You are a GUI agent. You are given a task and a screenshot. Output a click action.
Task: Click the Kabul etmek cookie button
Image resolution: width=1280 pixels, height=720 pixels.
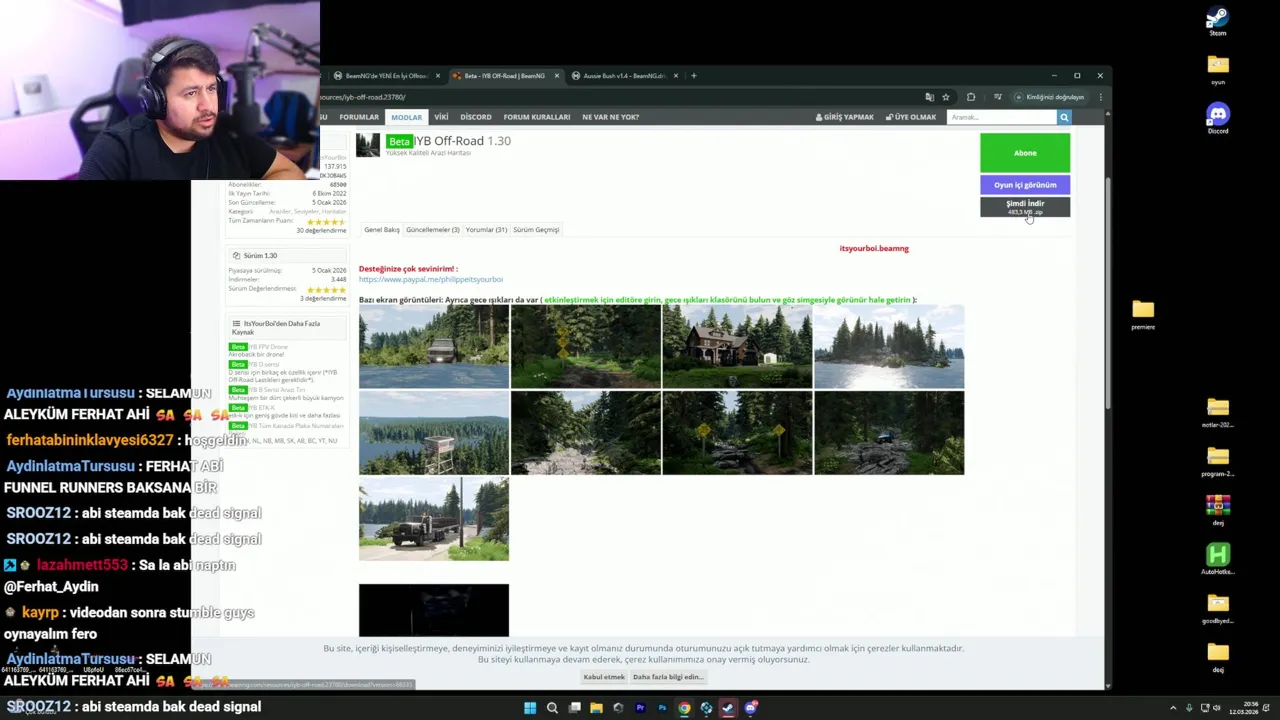point(604,677)
